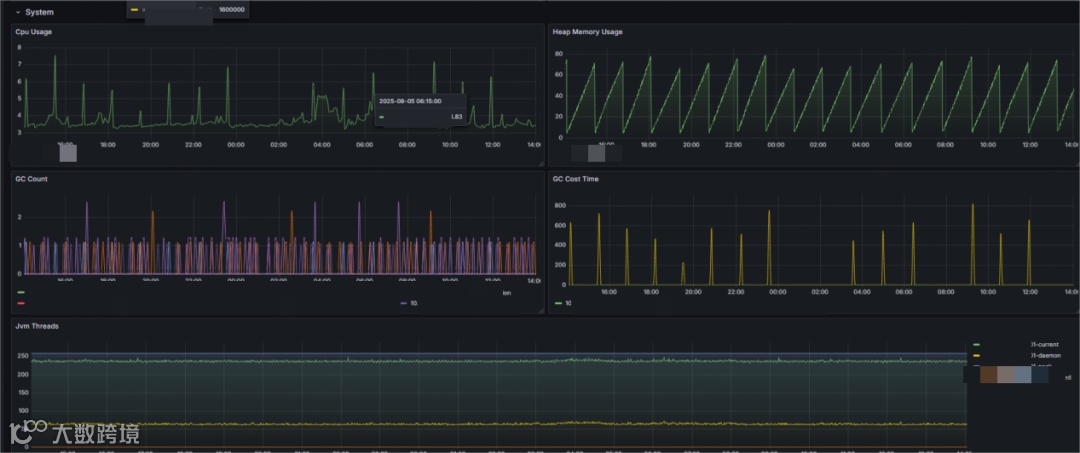This screenshot has height=453, width=1080.
Task: Click the yellow 1800000 legend marker at top
Action: tap(134, 10)
